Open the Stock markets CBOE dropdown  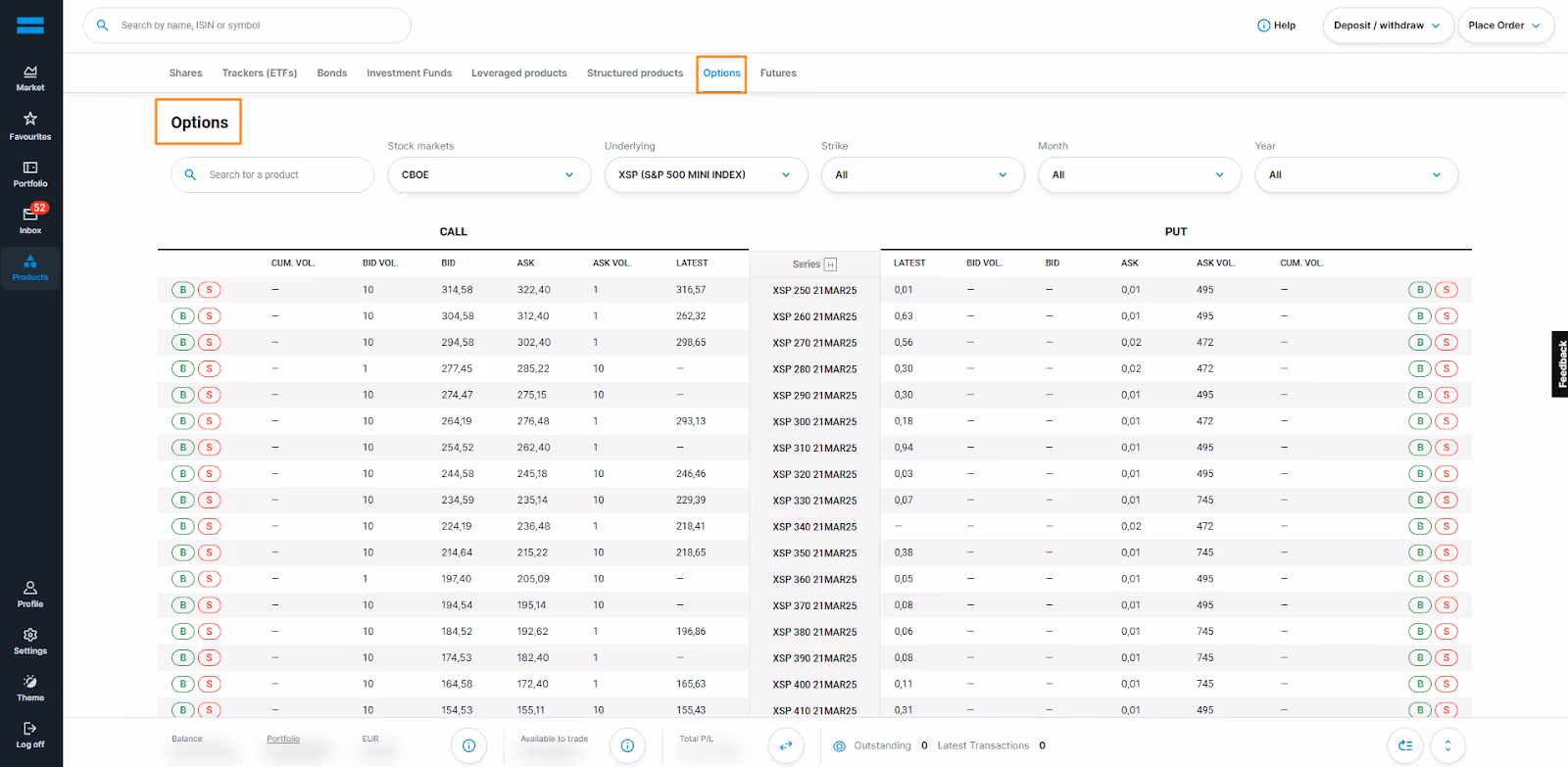pos(489,175)
